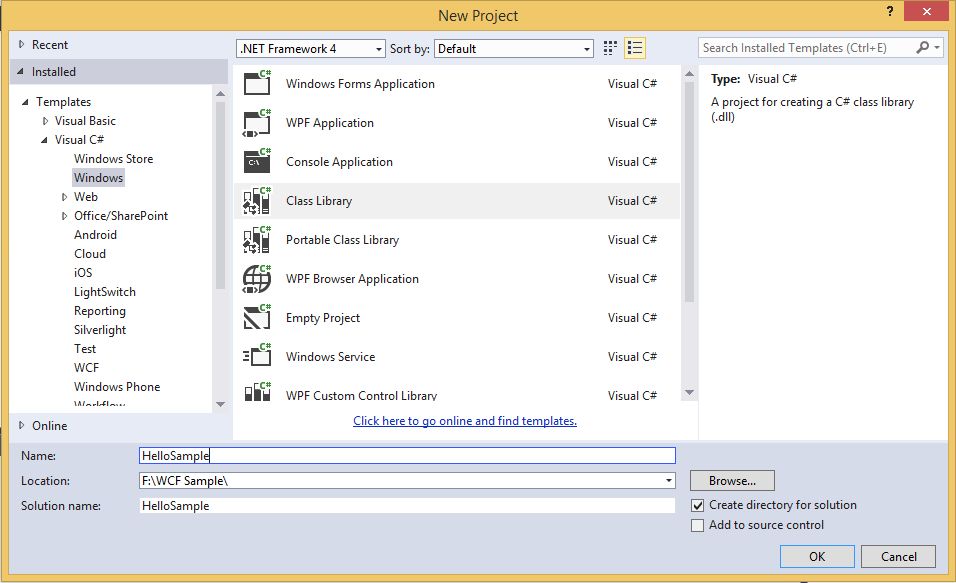
Task: Select the WCF templates category
Action: click(x=86, y=368)
